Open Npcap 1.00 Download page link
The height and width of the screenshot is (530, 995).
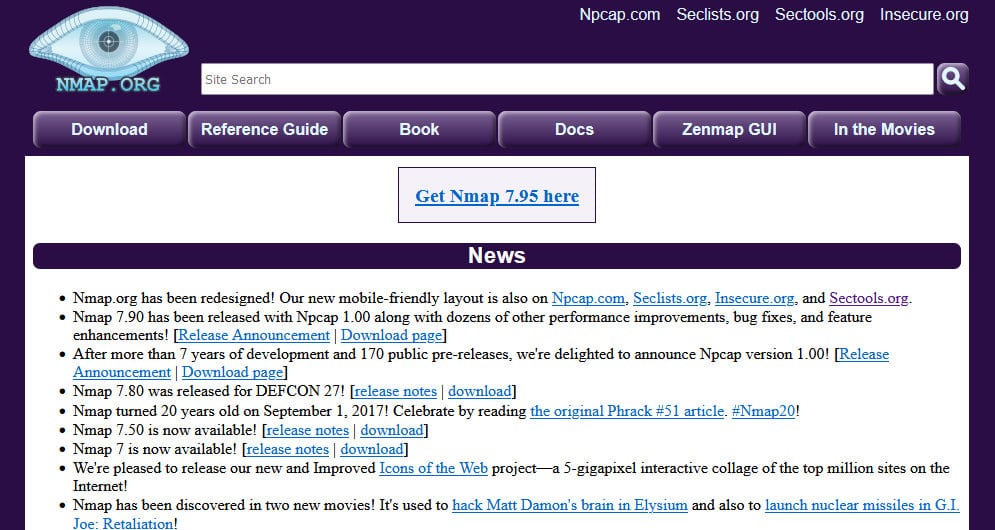pos(232,373)
